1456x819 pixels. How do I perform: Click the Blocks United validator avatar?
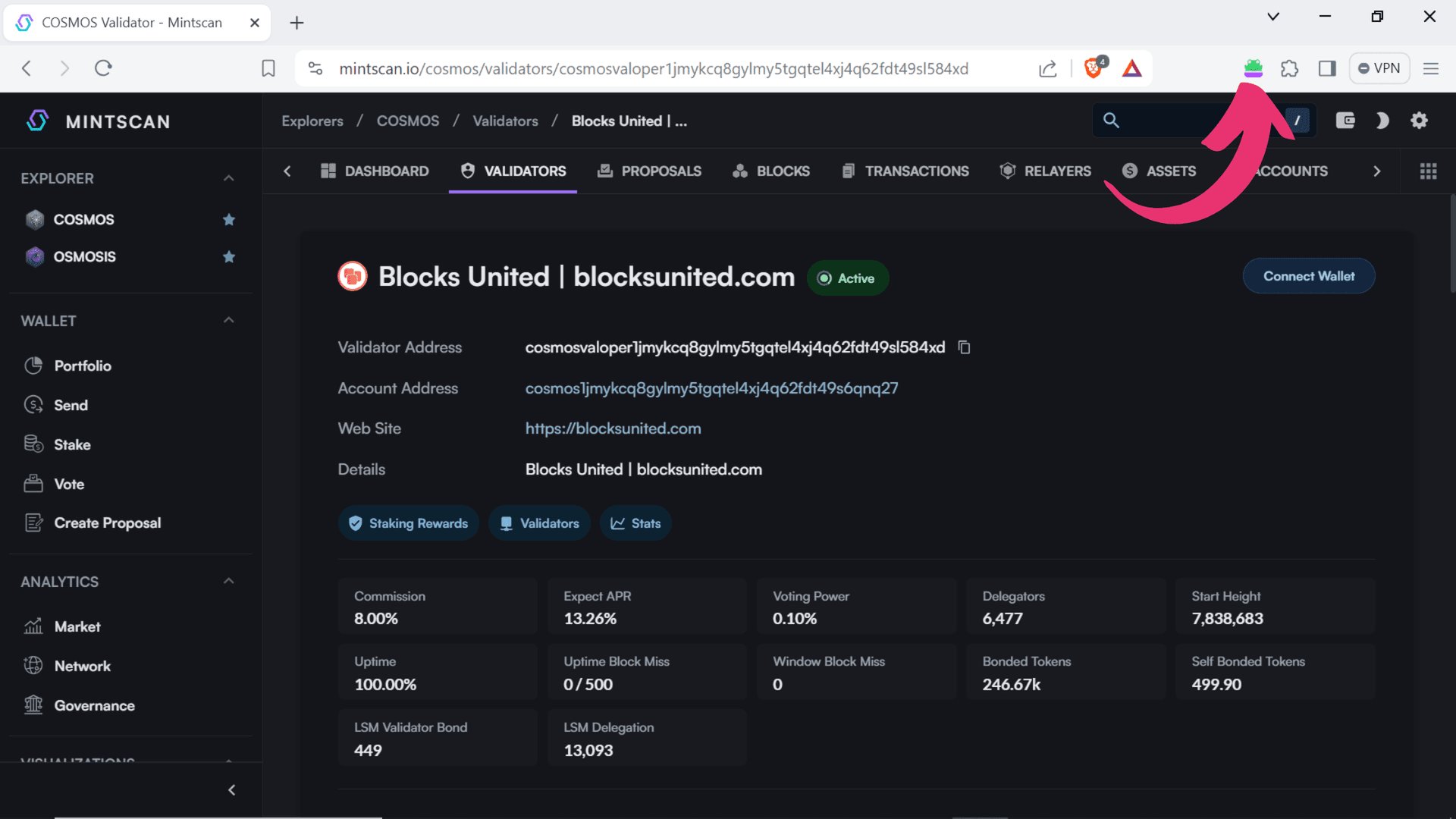tap(353, 277)
